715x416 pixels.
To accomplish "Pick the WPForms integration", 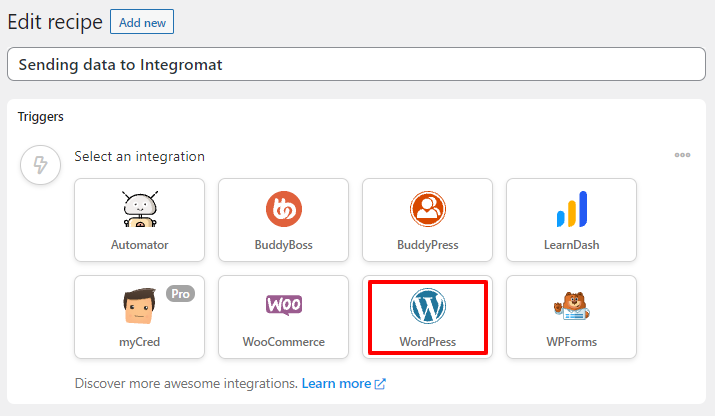I will pyautogui.click(x=571, y=317).
